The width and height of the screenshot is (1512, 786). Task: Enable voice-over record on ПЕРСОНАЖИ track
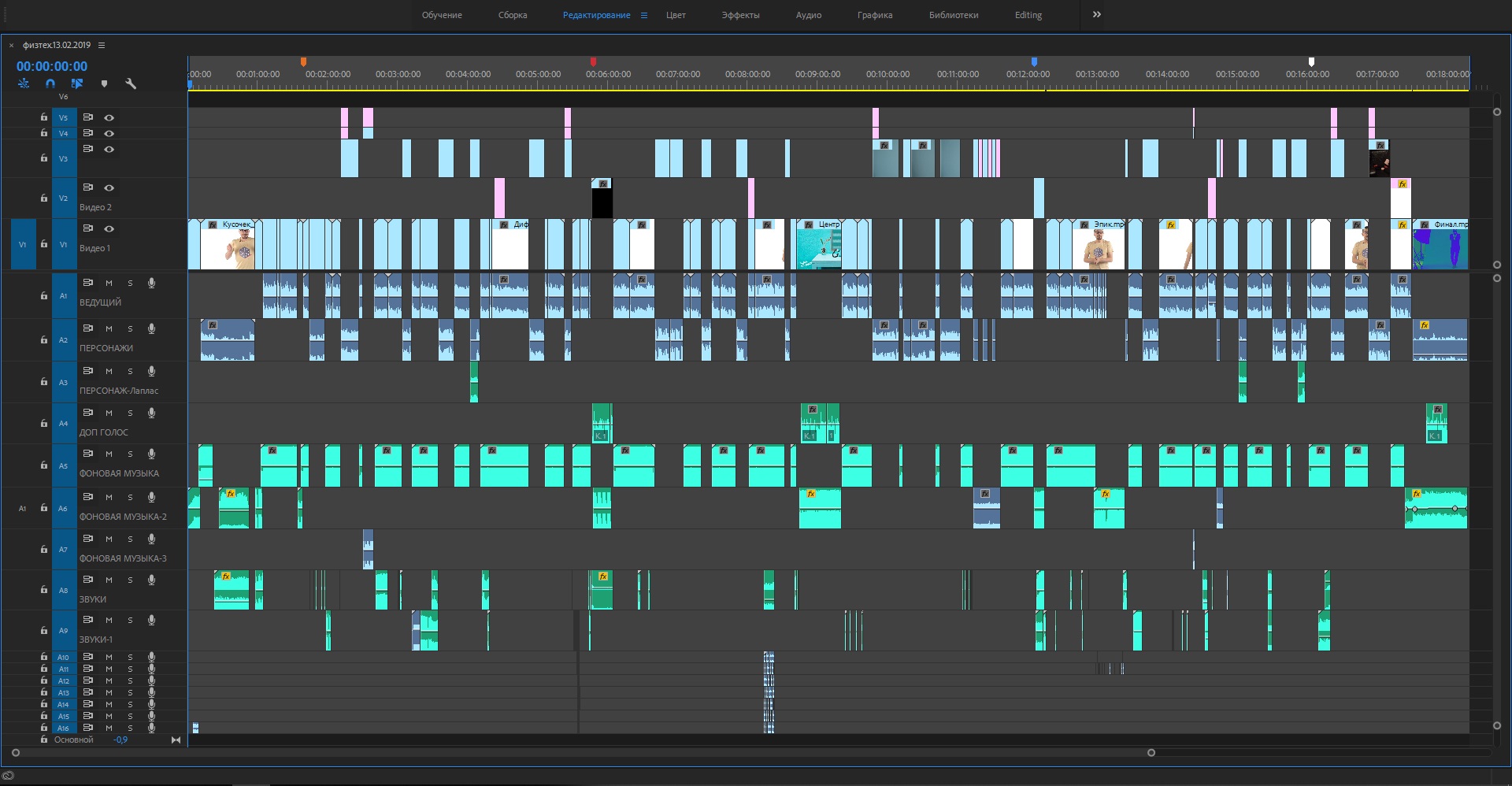coord(151,328)
